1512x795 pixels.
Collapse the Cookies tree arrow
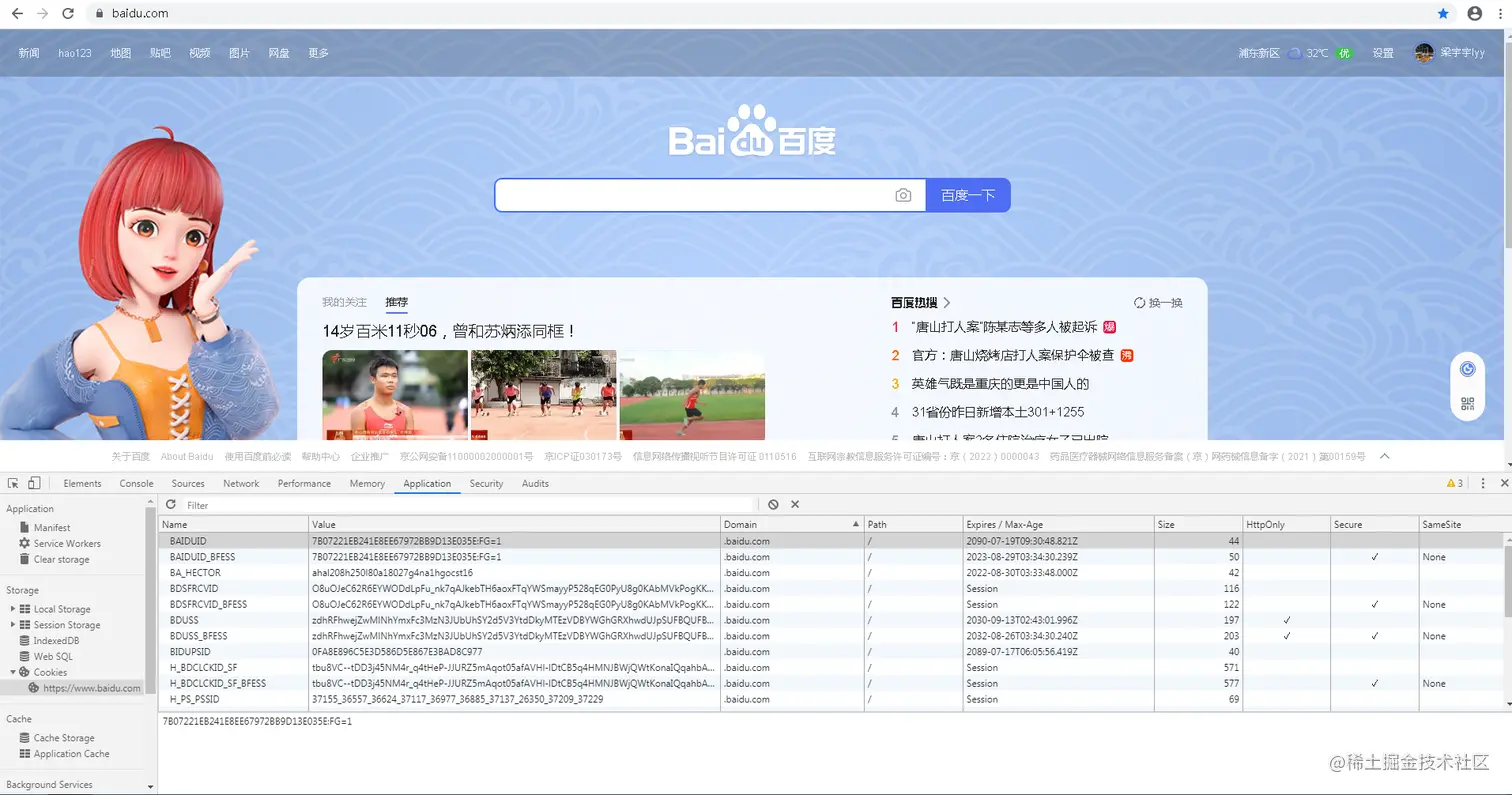[x=13, y=672]
